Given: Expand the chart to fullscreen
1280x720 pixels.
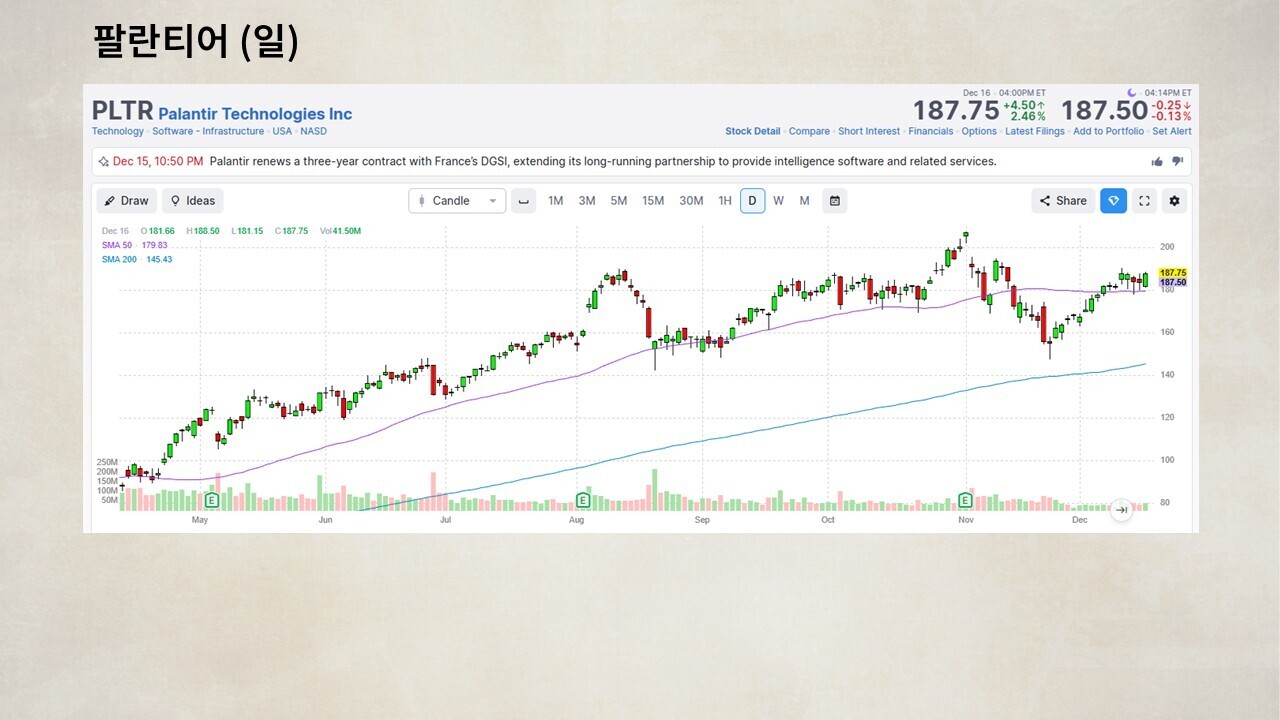Looking at the screenshot, I should point(1144,201).
